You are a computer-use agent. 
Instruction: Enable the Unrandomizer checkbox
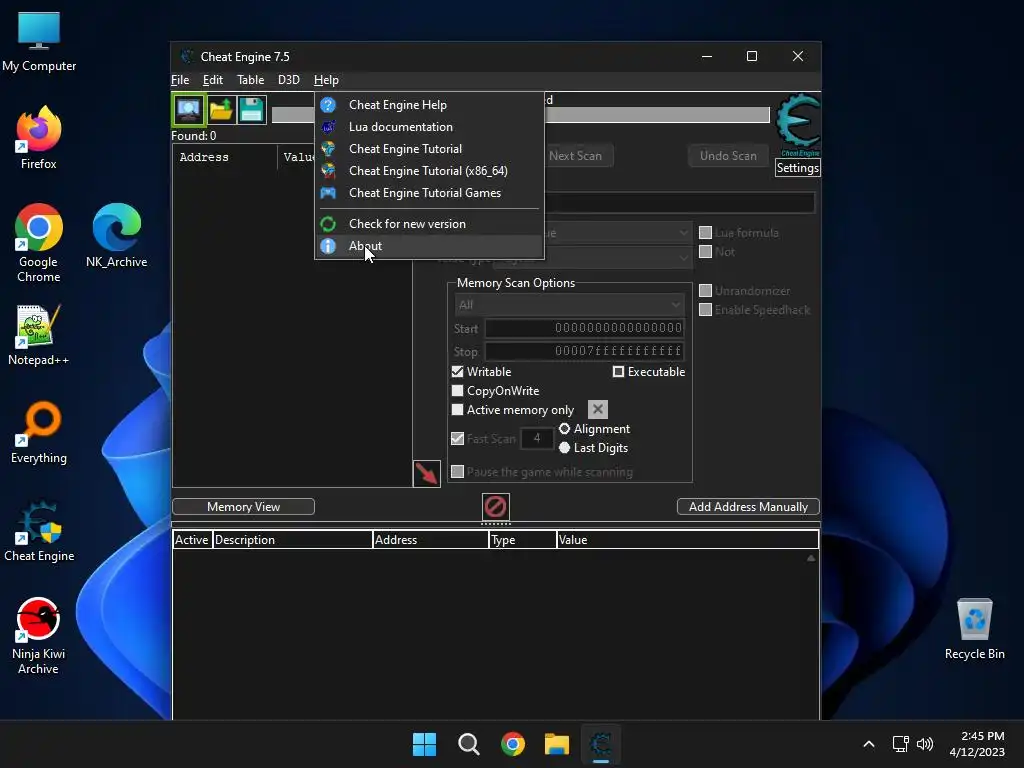(x=705, y=291)
